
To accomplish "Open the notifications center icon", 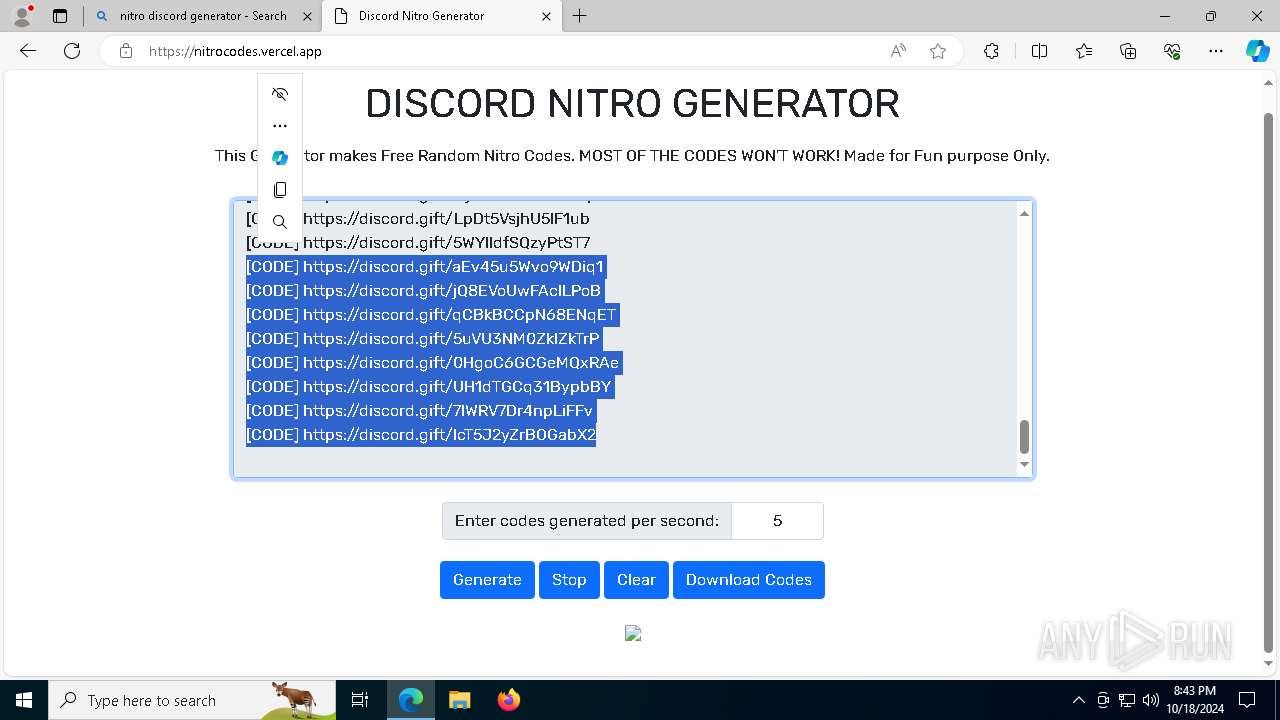I will pyautogui.click(x=1247, y=700).
